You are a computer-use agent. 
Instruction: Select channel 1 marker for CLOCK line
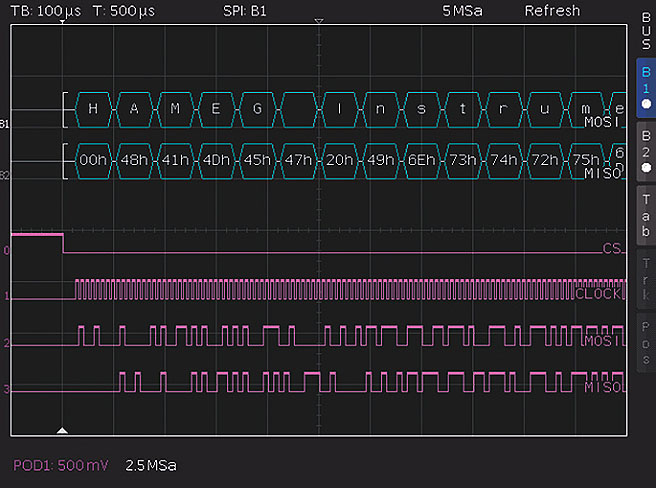point(6,296)
